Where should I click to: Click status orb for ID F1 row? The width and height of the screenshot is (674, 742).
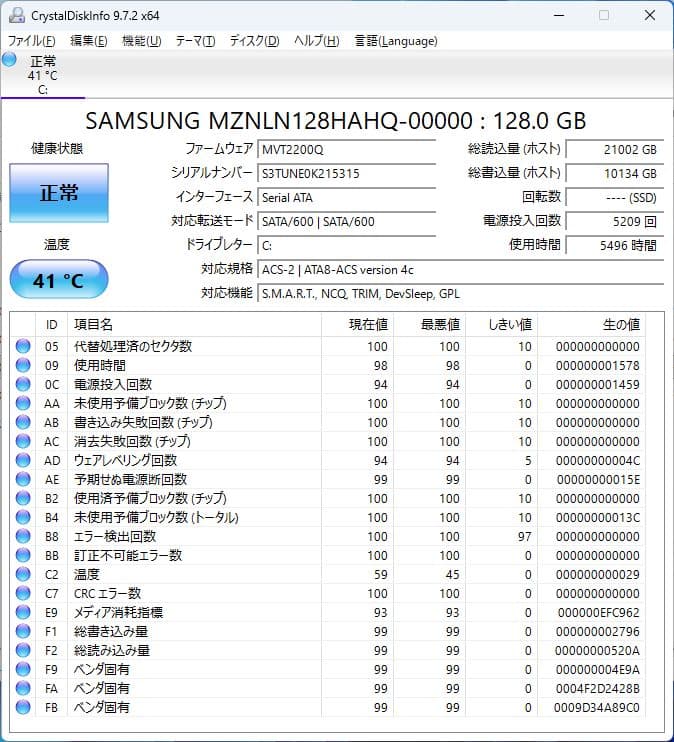(x=23, y=631)
